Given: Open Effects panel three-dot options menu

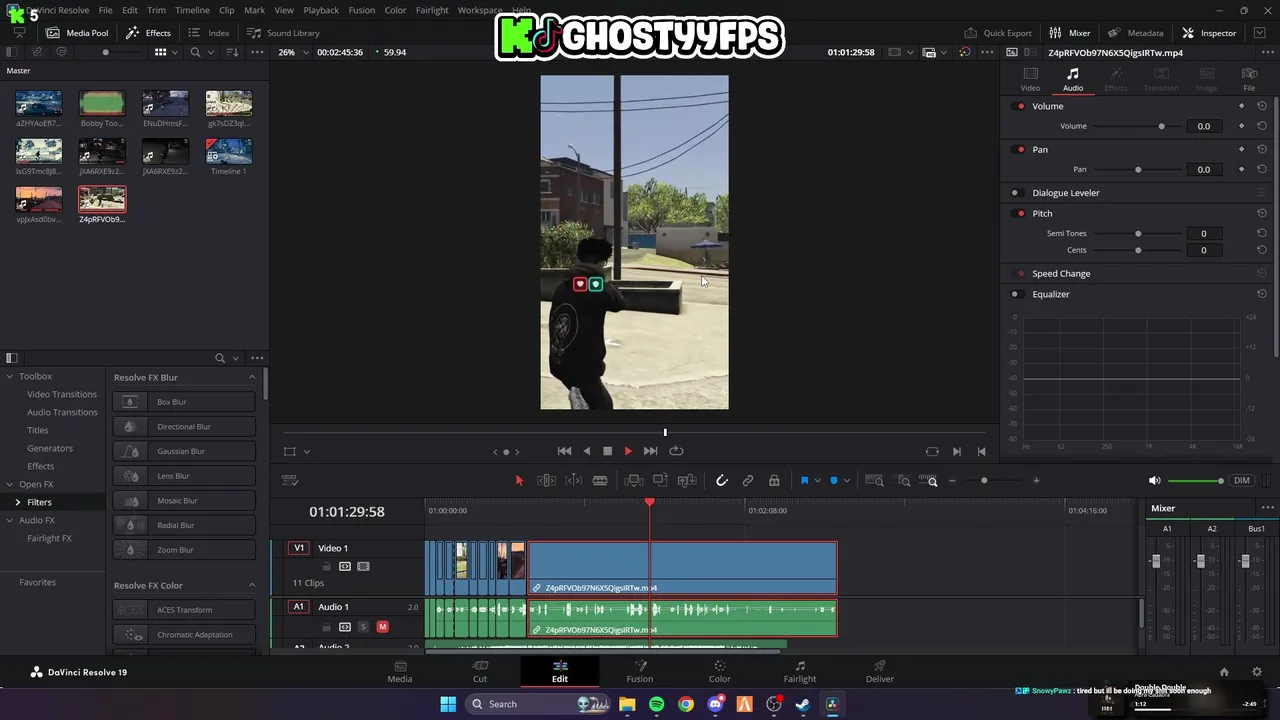Looking at the screenshot, I should 257,358.
